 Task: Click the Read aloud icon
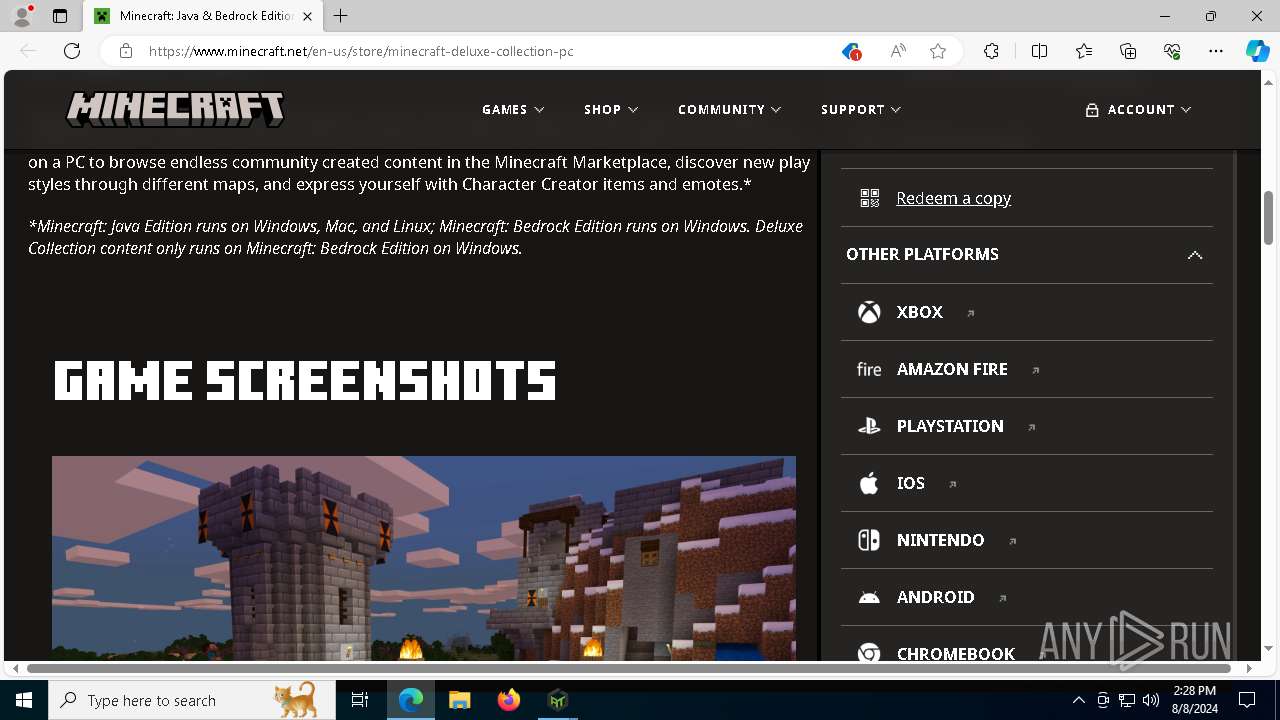point(898,51)
